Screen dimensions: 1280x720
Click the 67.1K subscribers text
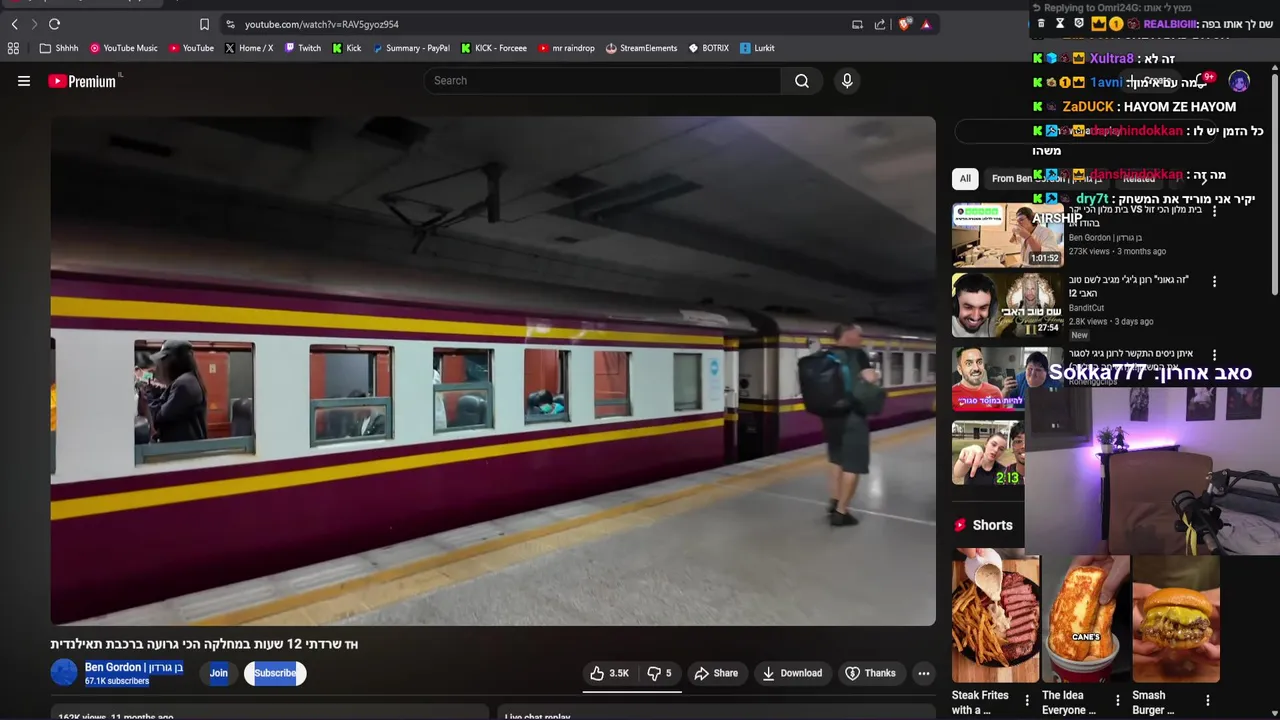coord(117,681)
